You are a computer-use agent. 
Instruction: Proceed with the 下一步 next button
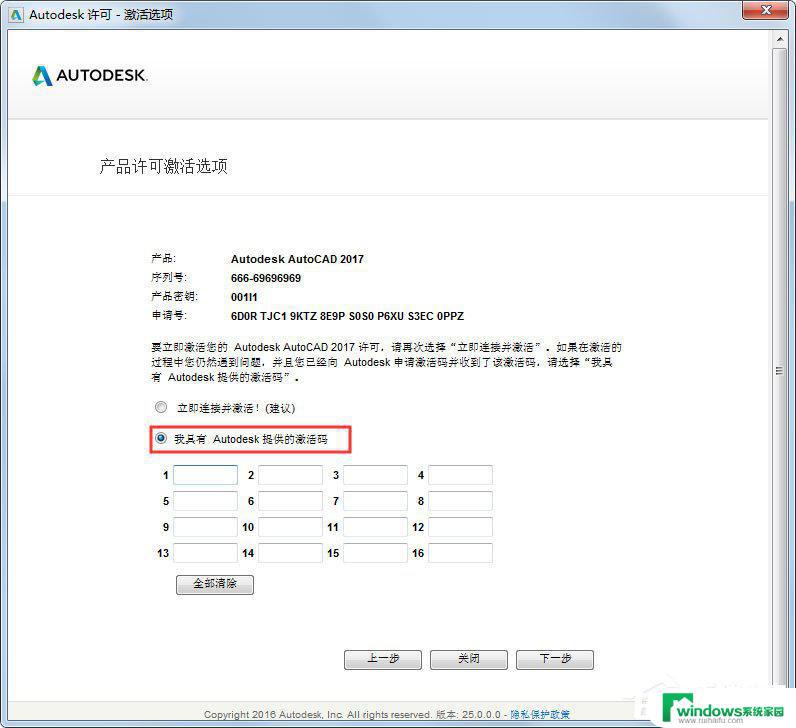[x=555, y=659]
